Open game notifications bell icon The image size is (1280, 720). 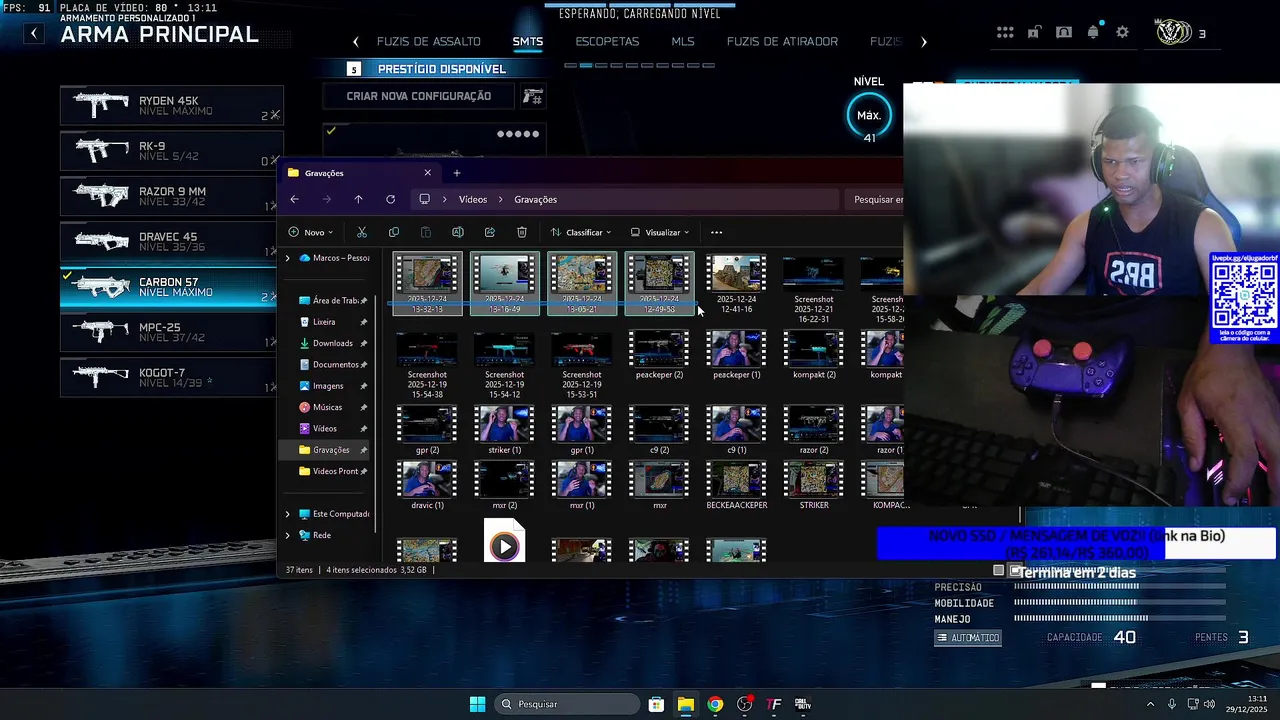1093,32
